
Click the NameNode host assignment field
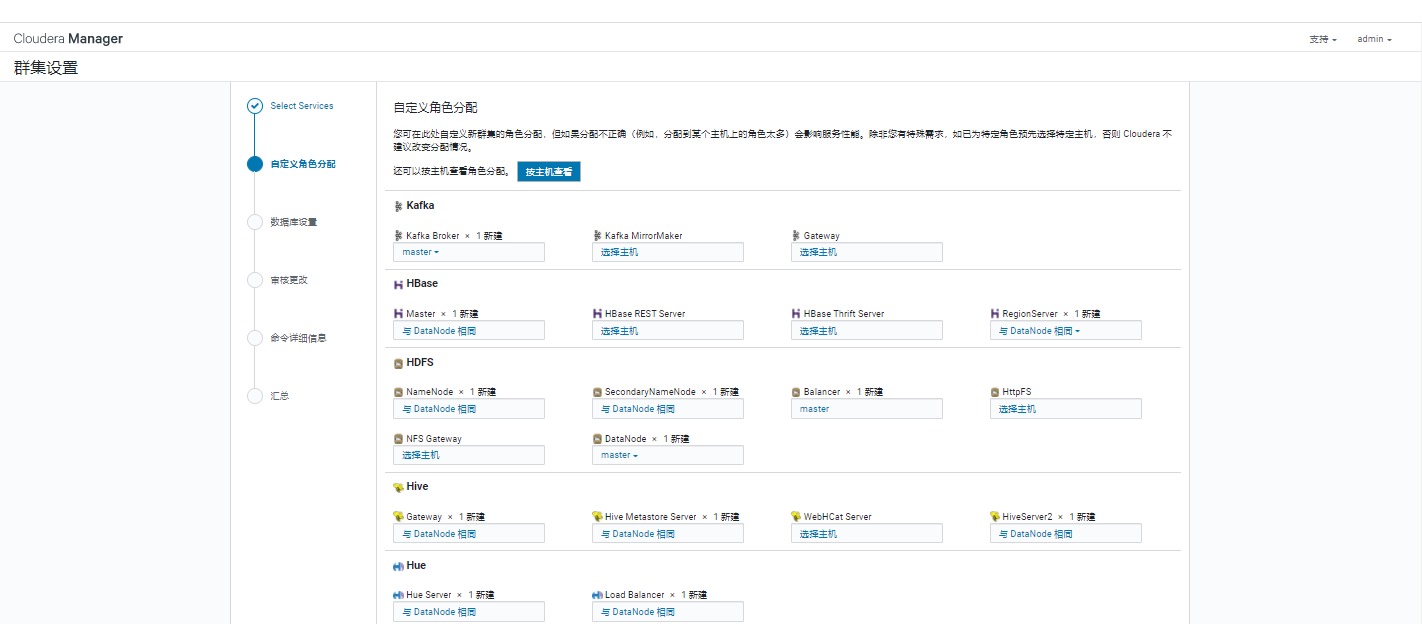tap(469, 408)
